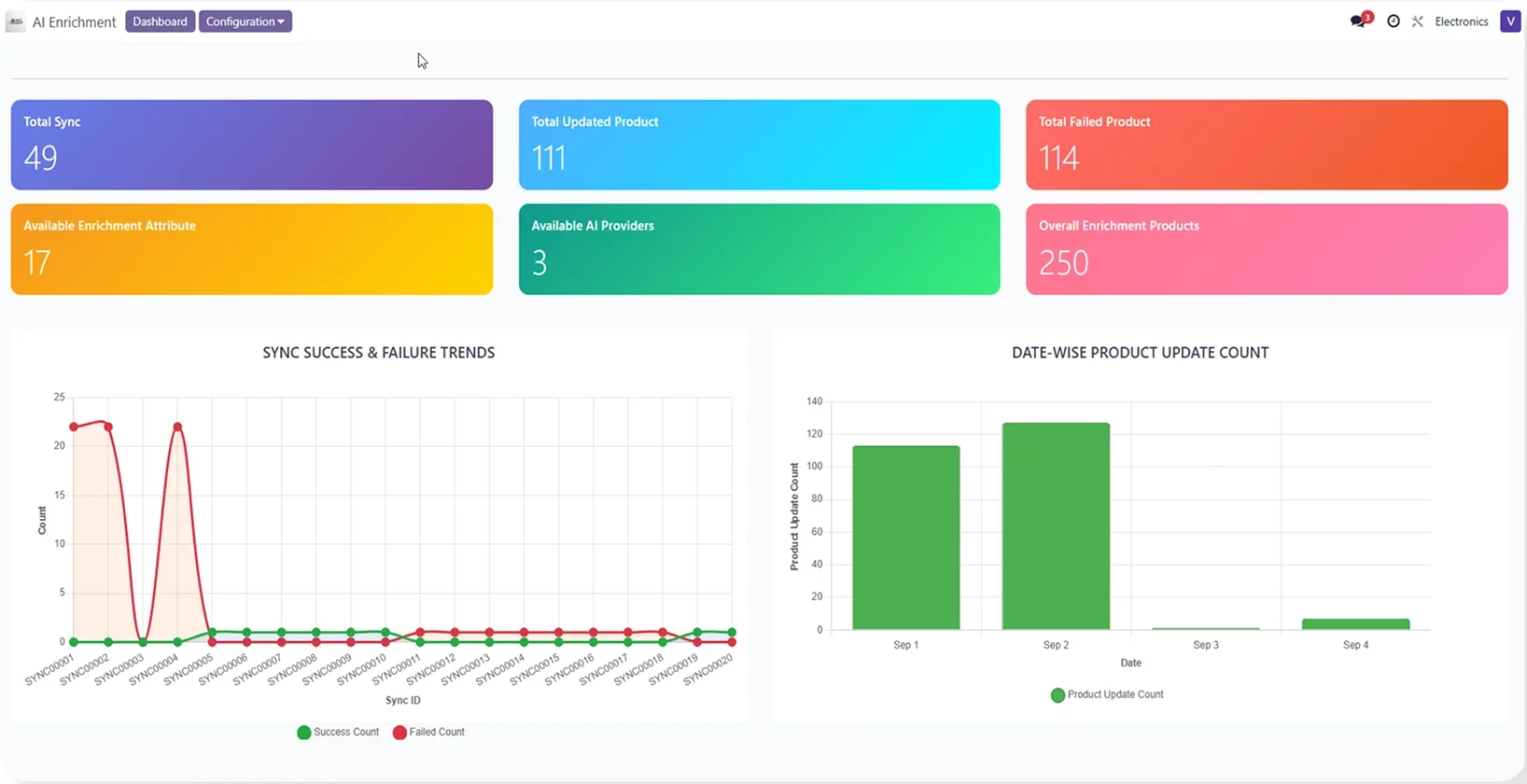This screenshot has height=784, width=1527.
Task: Click the red peak point above SYNC00004
Action: (x=177, y=427)
